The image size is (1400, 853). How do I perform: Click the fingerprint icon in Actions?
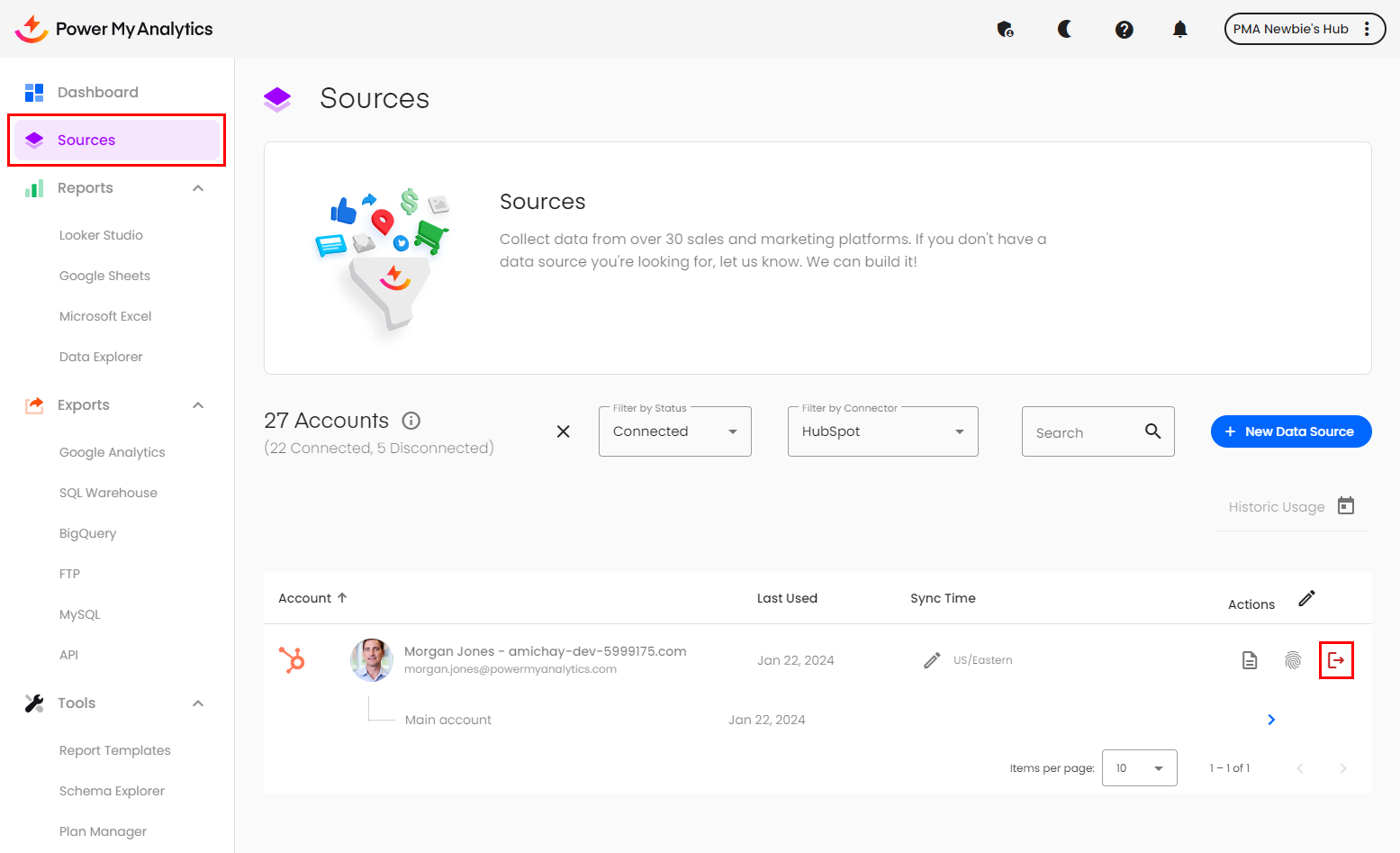click(1293, 660)
